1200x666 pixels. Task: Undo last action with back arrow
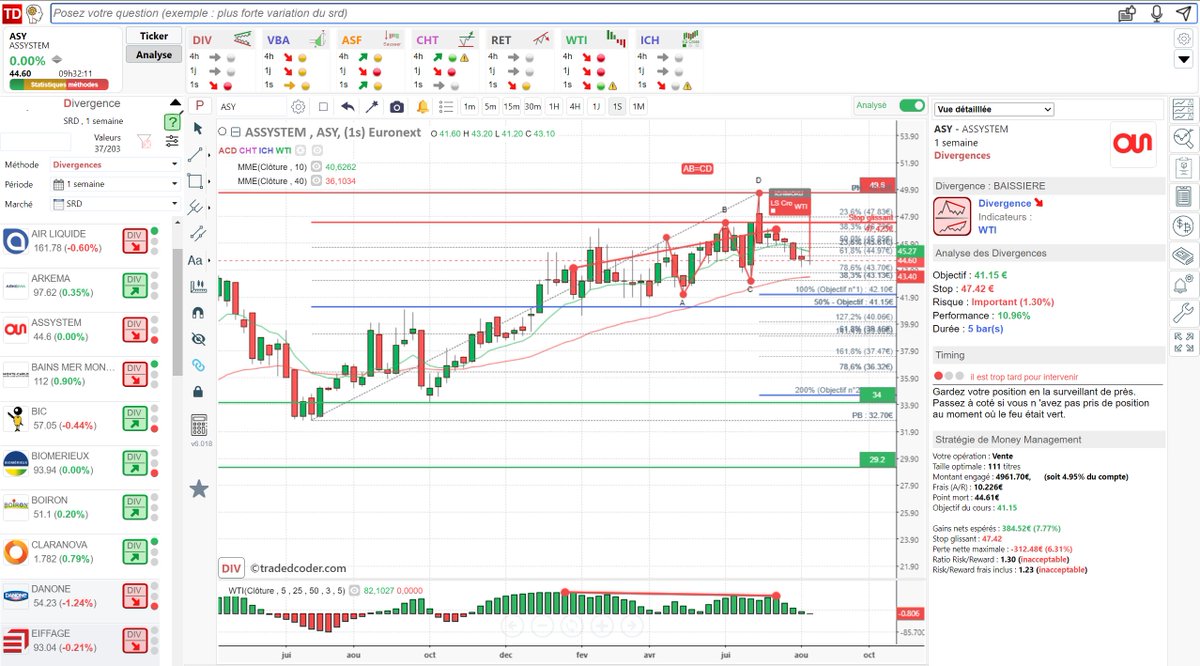348,107
